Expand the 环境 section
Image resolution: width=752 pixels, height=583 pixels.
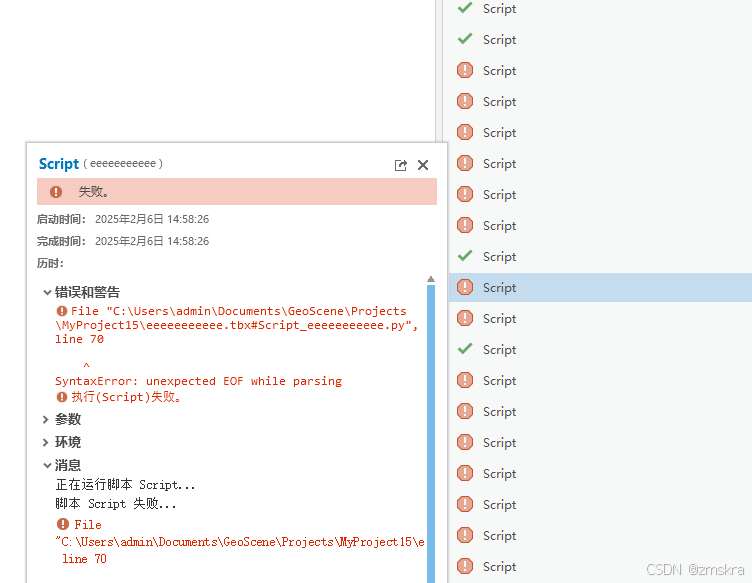pos(46,442)
